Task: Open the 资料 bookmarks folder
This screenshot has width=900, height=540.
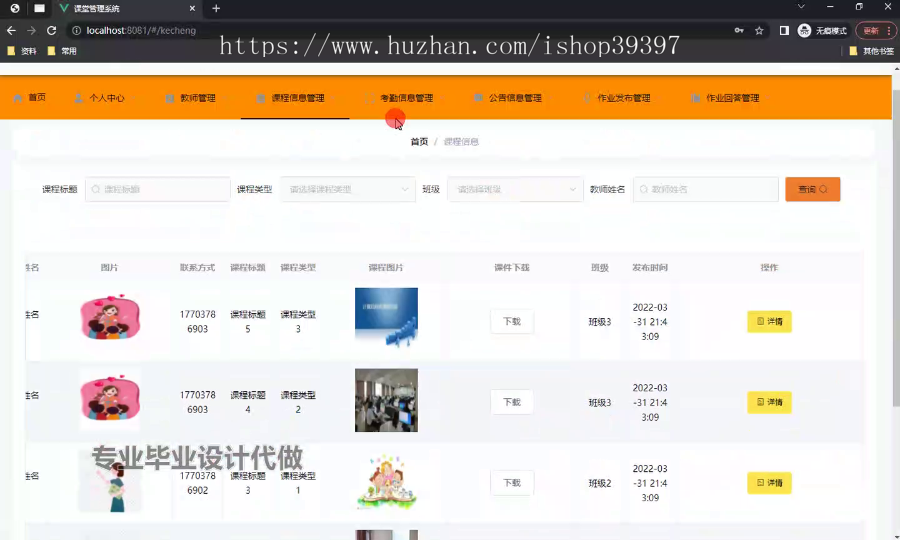Action: 22,51
